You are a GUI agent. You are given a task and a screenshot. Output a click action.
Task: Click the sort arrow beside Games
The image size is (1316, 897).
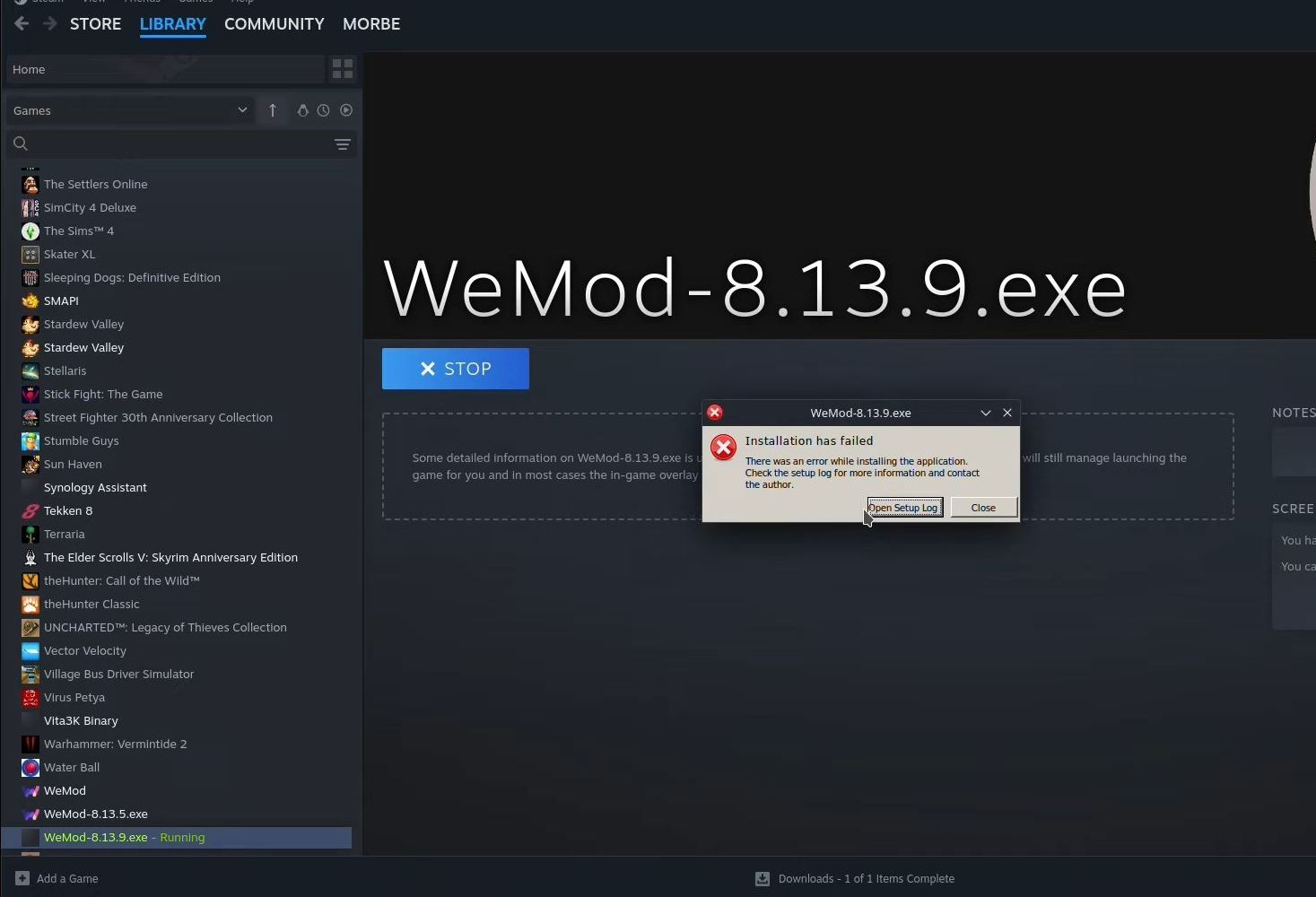pos(273,110)
